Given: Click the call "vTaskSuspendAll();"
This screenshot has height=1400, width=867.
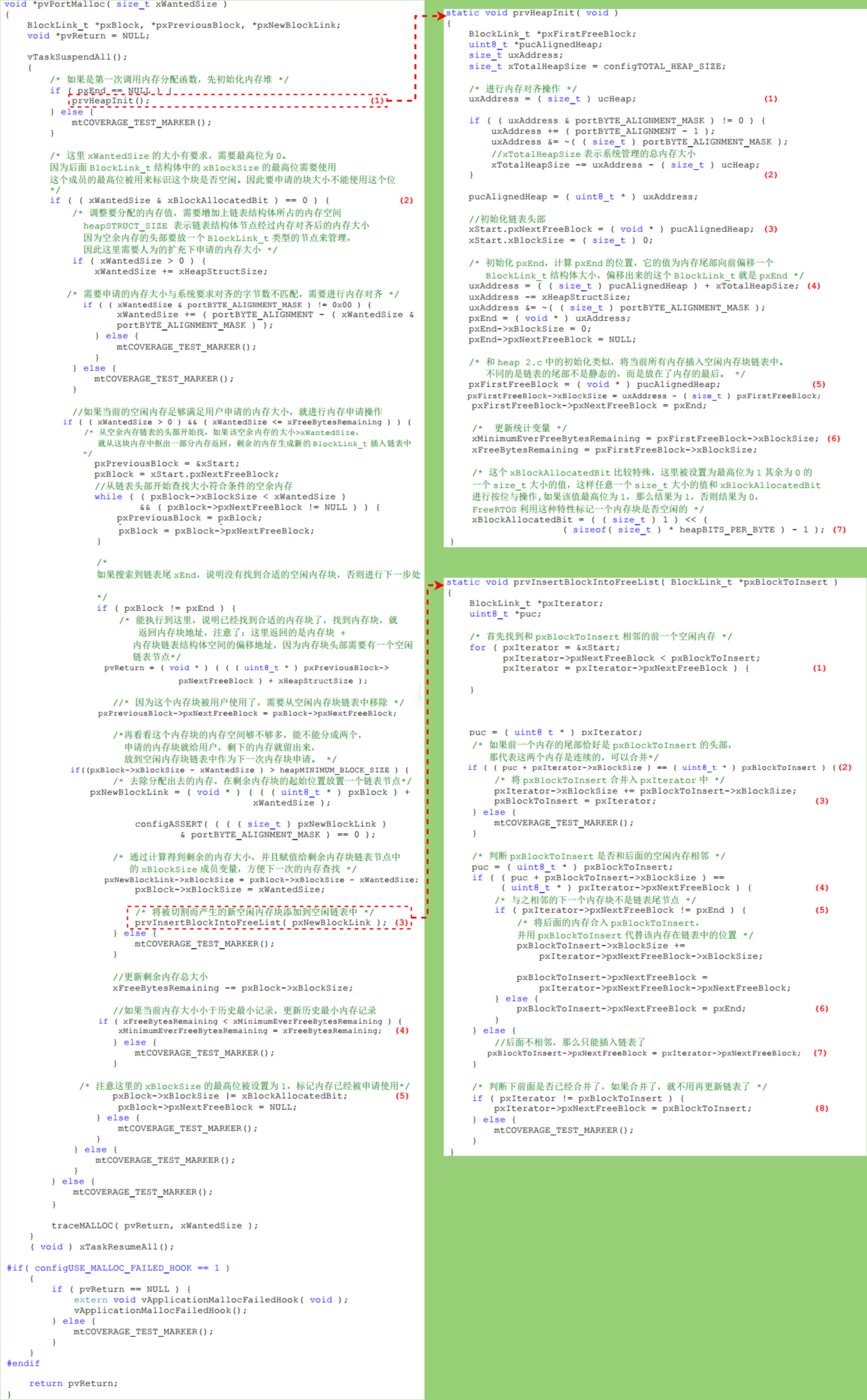Looking at the screenshot, I should [x=77, y=57].
